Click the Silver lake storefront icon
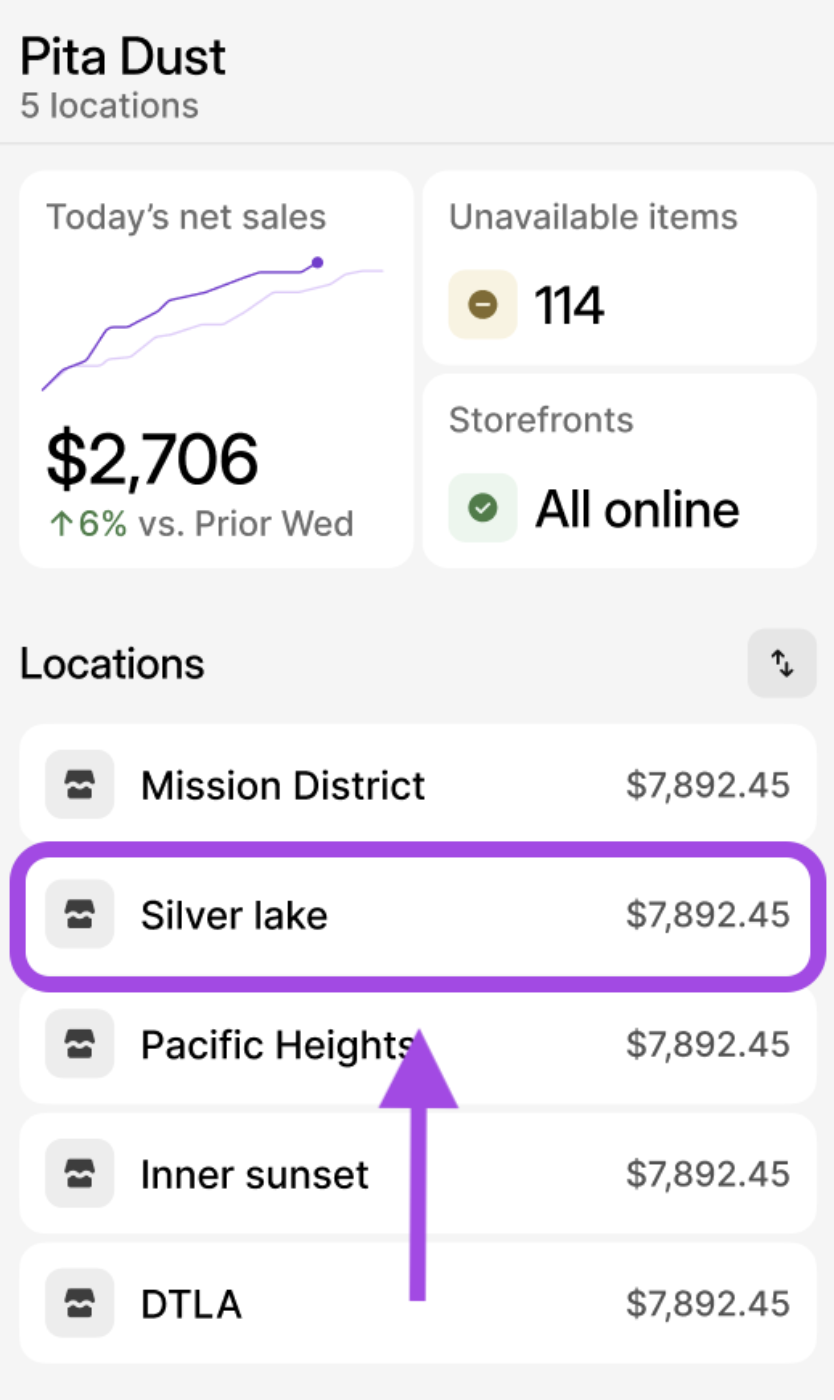The height and width of the screenshot is (1400, 834). click(80, 914)
